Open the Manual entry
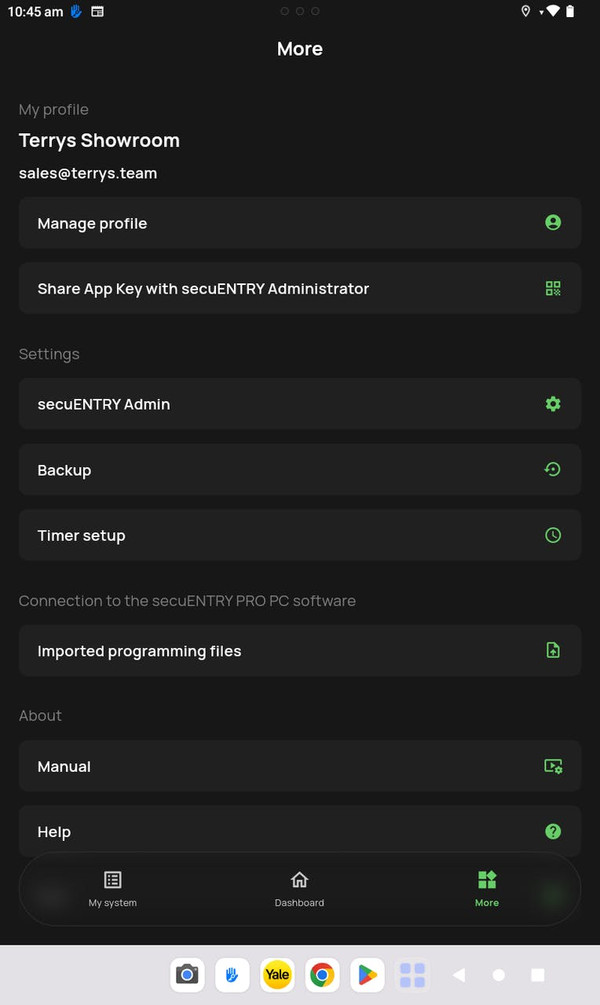600x1005 pixels. point(299,766)
